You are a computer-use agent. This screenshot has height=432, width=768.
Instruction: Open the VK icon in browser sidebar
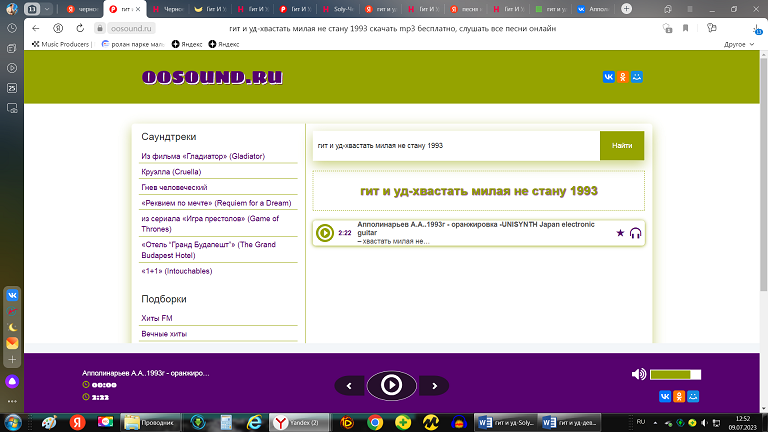pos(12,295)
